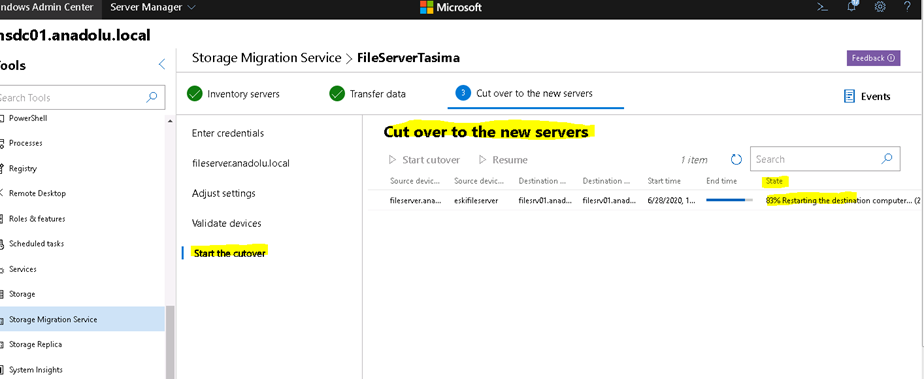Select the Inventory servers step

(x=233, y=94)
